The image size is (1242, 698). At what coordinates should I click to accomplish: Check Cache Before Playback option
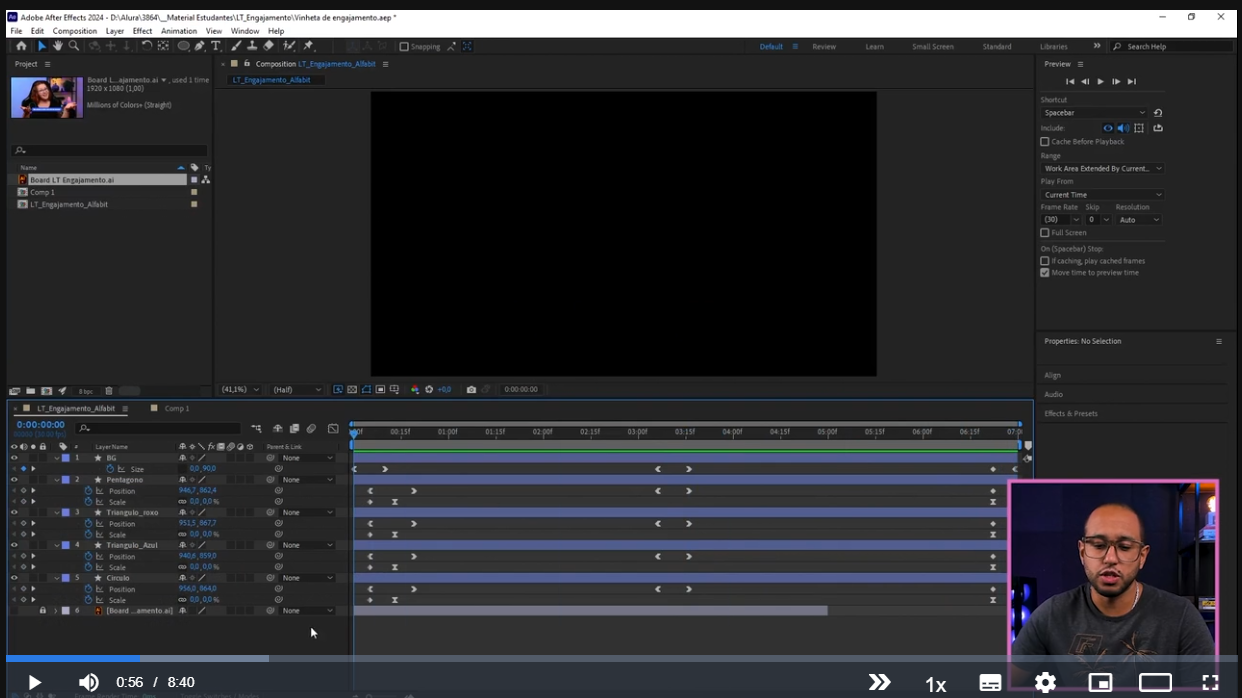[x=1045, y=142]
